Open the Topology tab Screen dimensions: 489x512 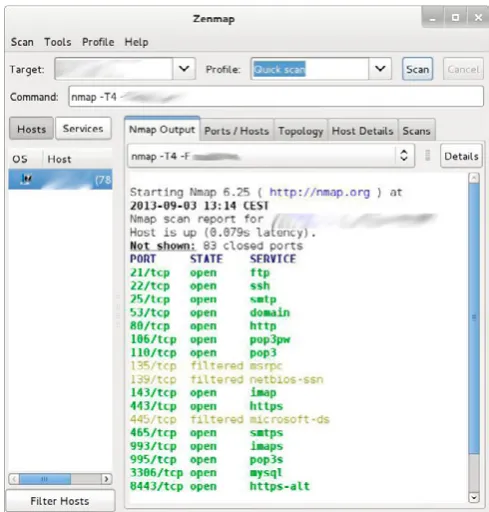301,131
